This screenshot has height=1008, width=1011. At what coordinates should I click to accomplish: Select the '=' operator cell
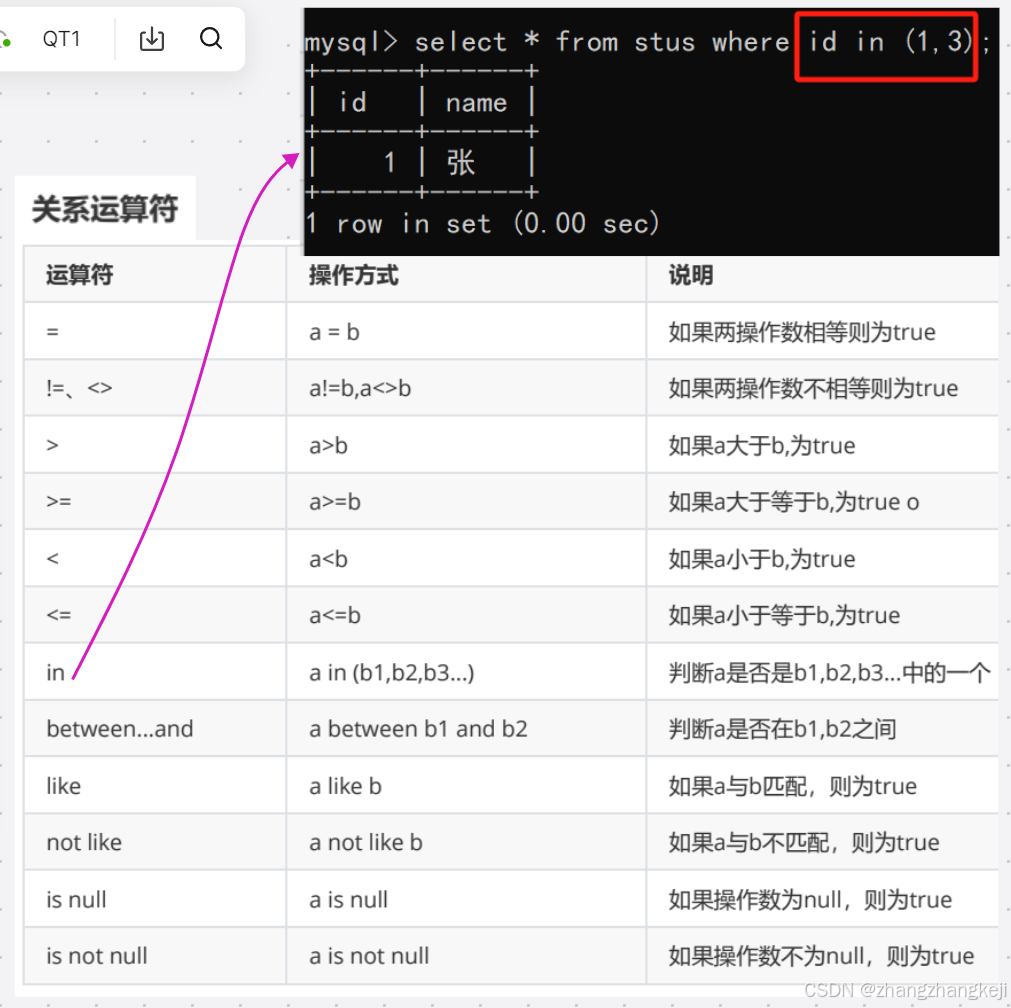click(x=155, y=331)
